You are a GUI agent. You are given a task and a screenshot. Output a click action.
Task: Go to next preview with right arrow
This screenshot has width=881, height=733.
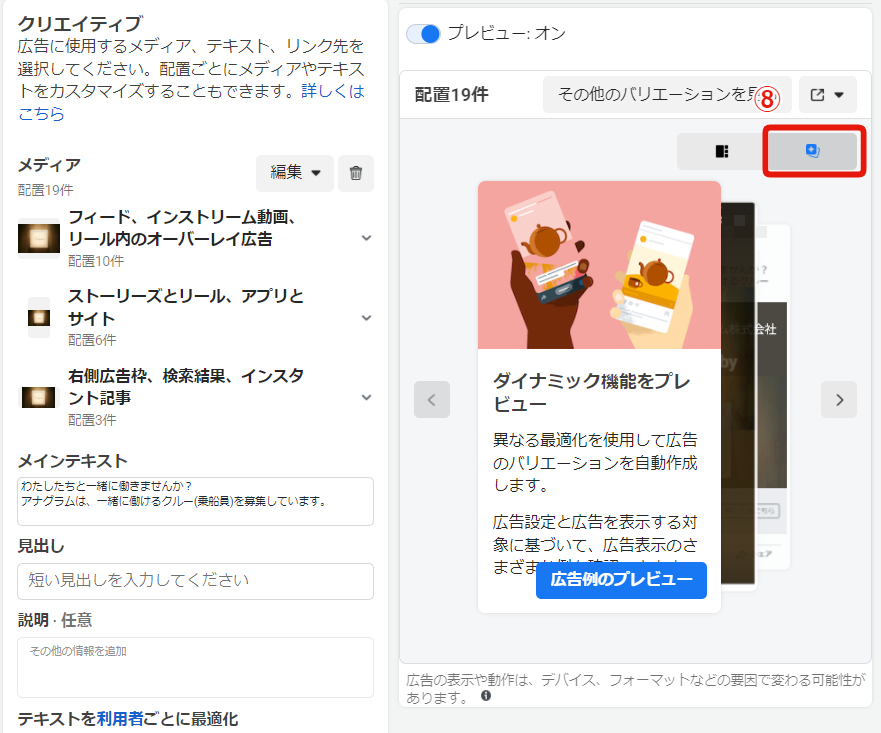coord(839,400)
